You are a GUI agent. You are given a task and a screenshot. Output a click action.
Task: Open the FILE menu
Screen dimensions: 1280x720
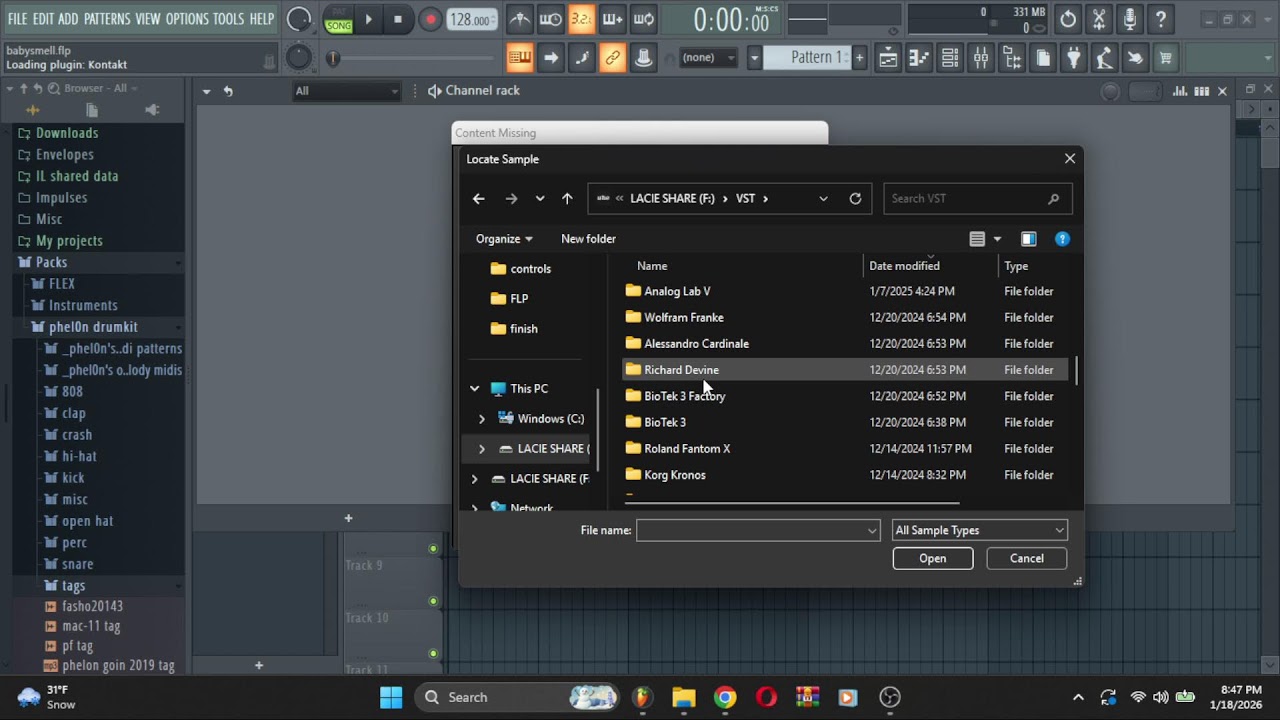(x=18, y=19)
